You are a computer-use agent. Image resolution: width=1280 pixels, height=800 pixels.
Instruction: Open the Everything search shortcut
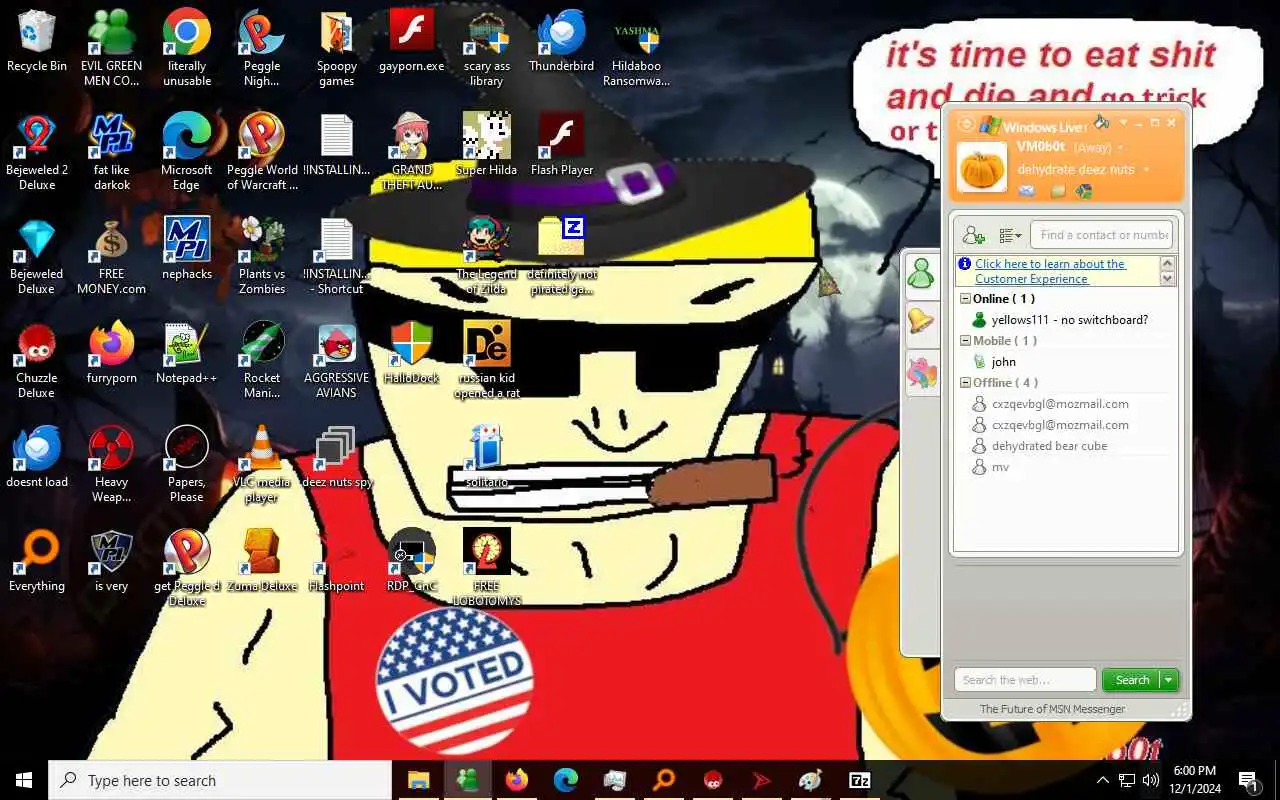pos(37,561)
